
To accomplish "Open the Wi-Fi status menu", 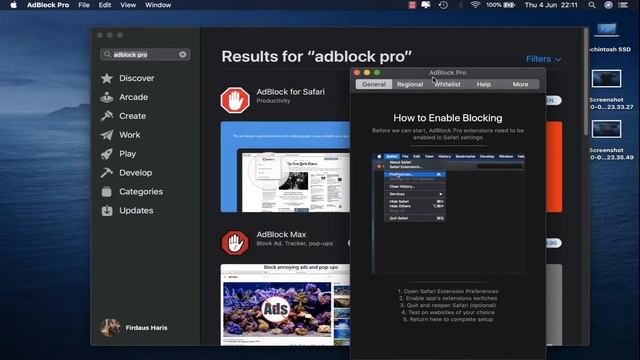I will (x=475, y=5).
